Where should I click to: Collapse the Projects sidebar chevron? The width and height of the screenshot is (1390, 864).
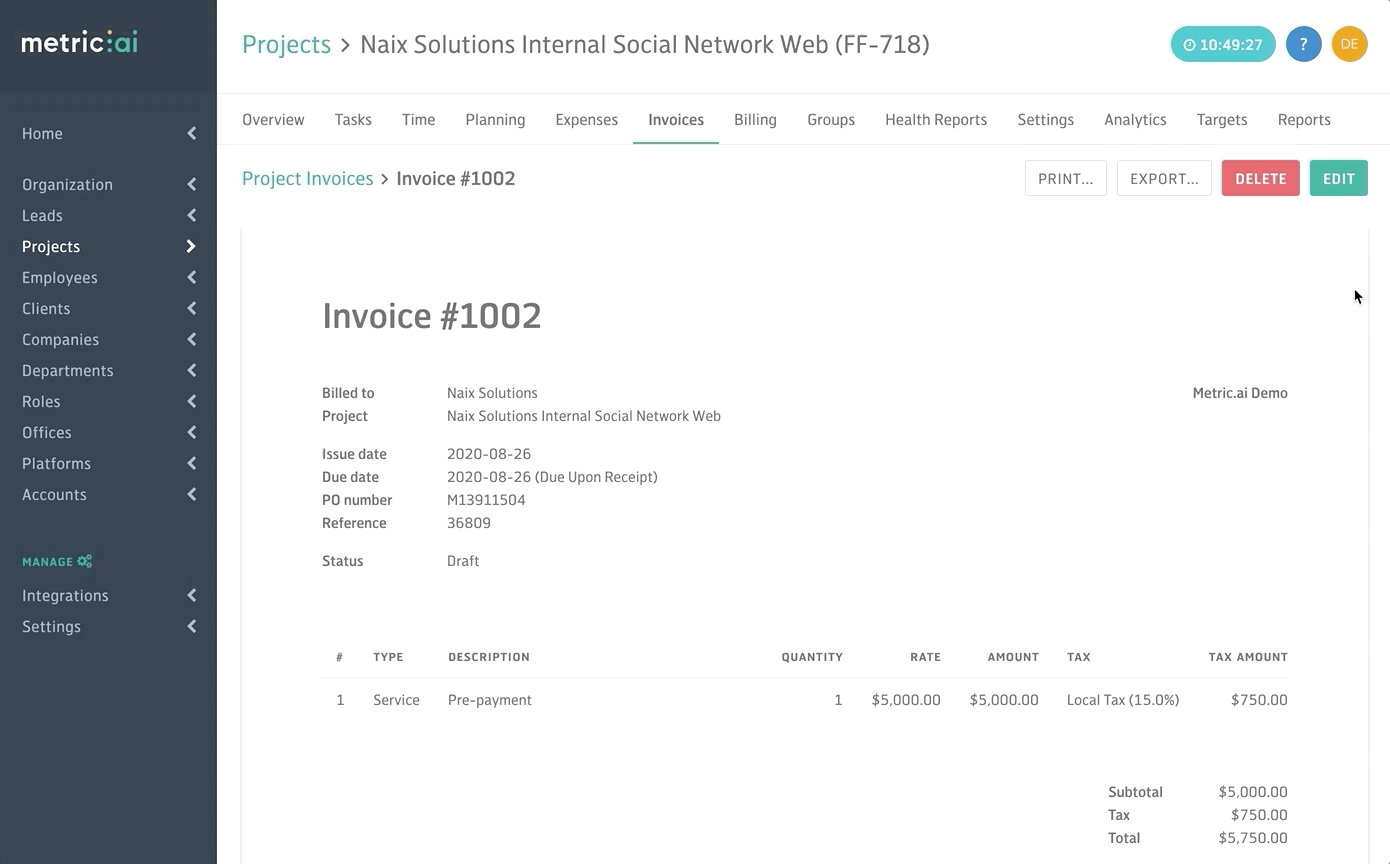[x=191, y=246]
